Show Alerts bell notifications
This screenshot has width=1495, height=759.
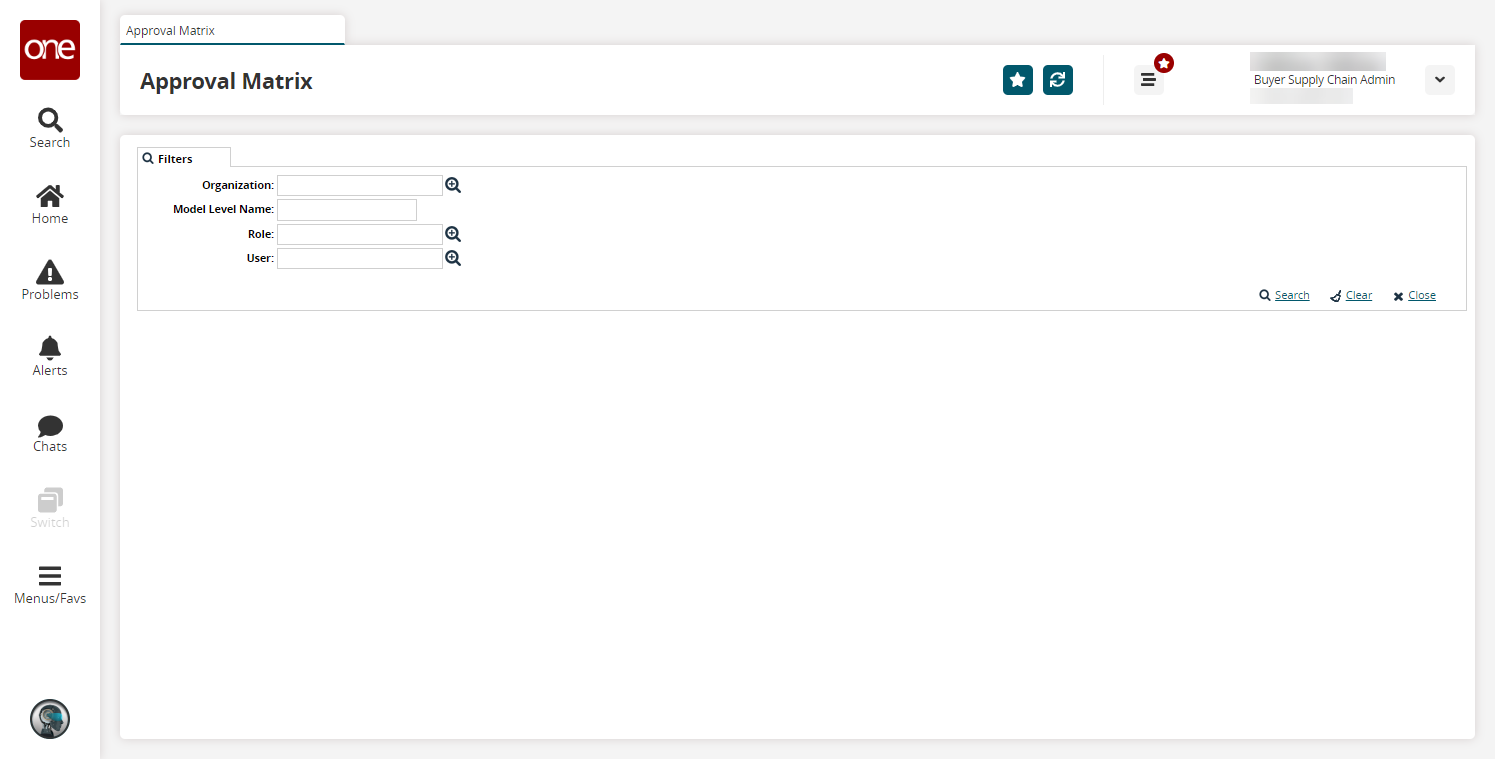(x=50, y=356)
